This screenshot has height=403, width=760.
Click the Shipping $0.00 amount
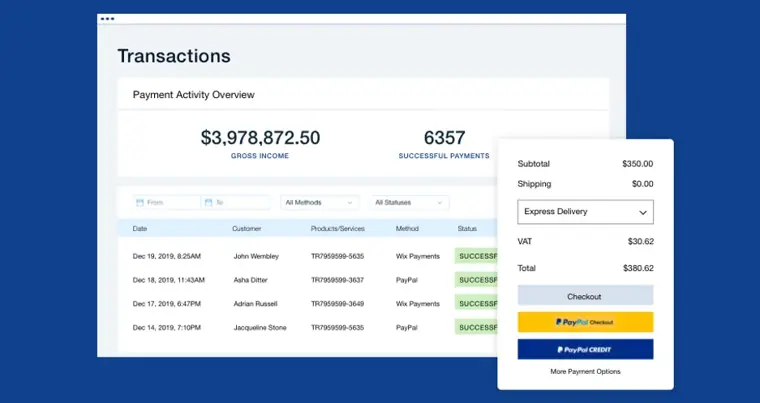(x=642, y=184)
